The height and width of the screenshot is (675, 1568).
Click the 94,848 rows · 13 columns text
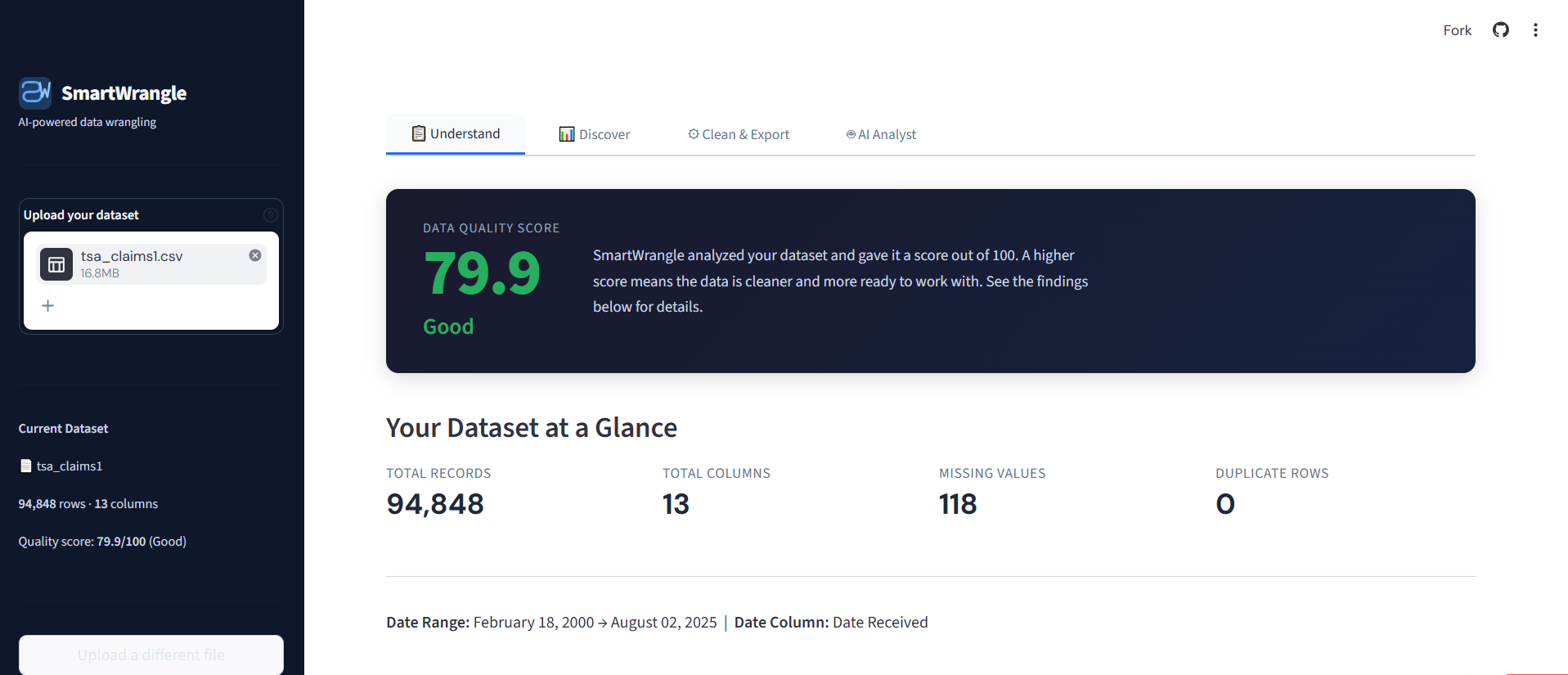(88, 504)
